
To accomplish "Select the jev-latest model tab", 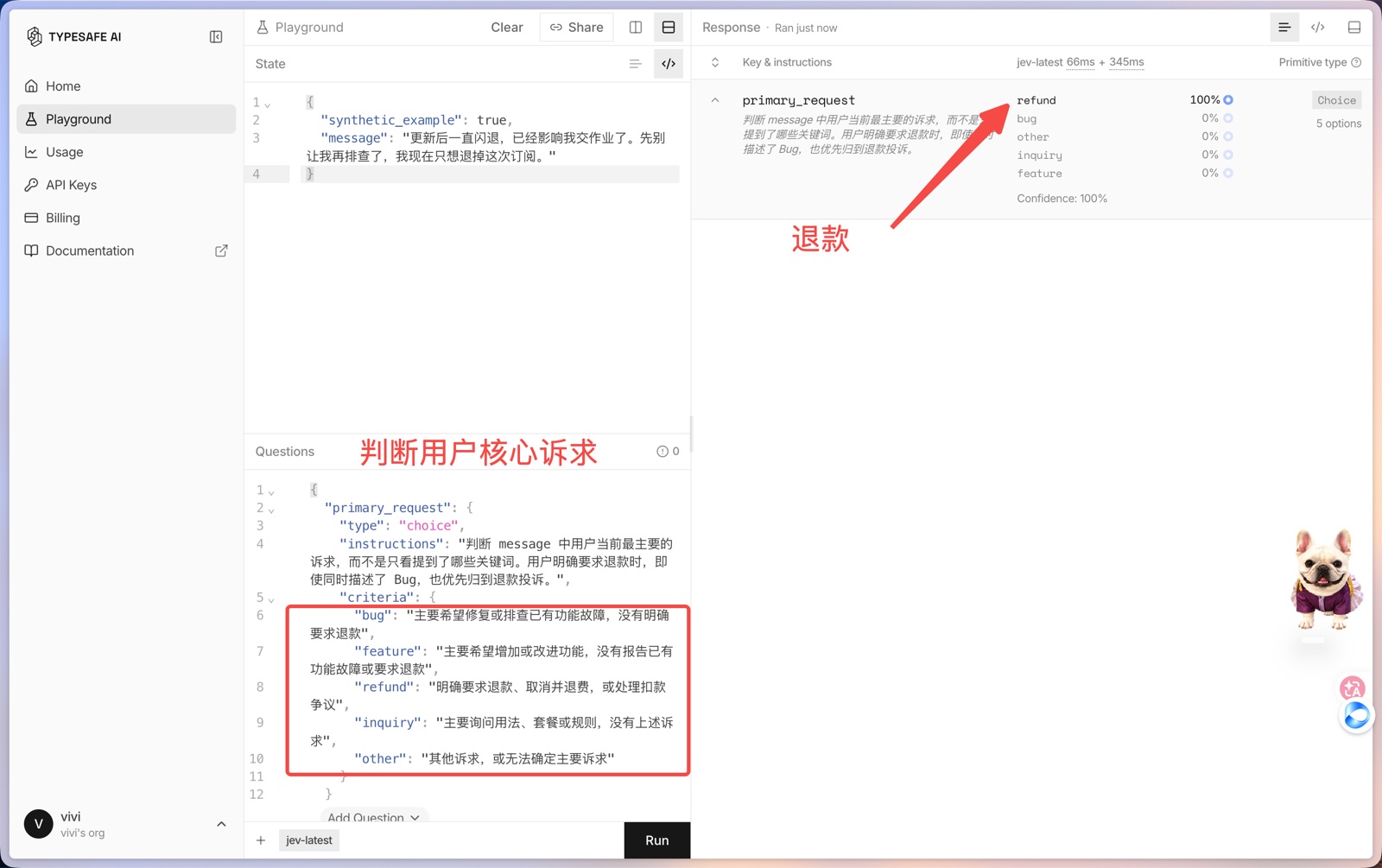I will click(x=309, y=840).
